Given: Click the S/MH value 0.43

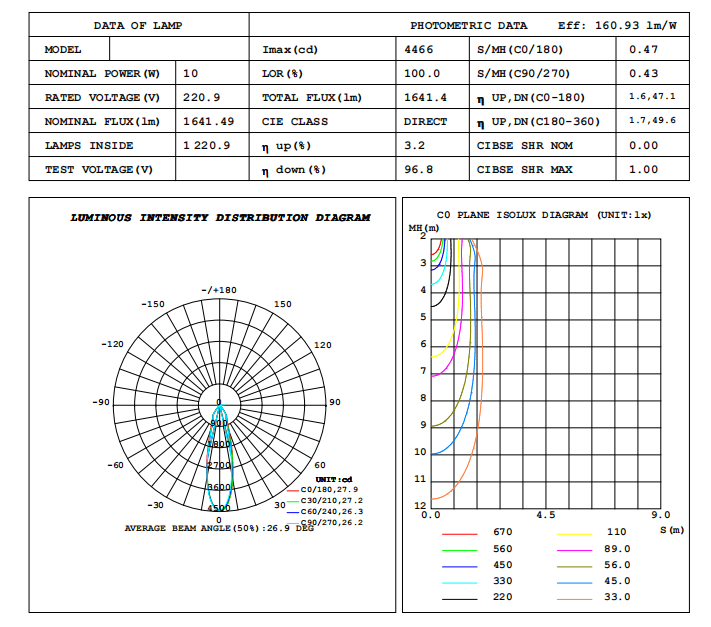Looking at the screenshot, I should [x=643, y=73].
